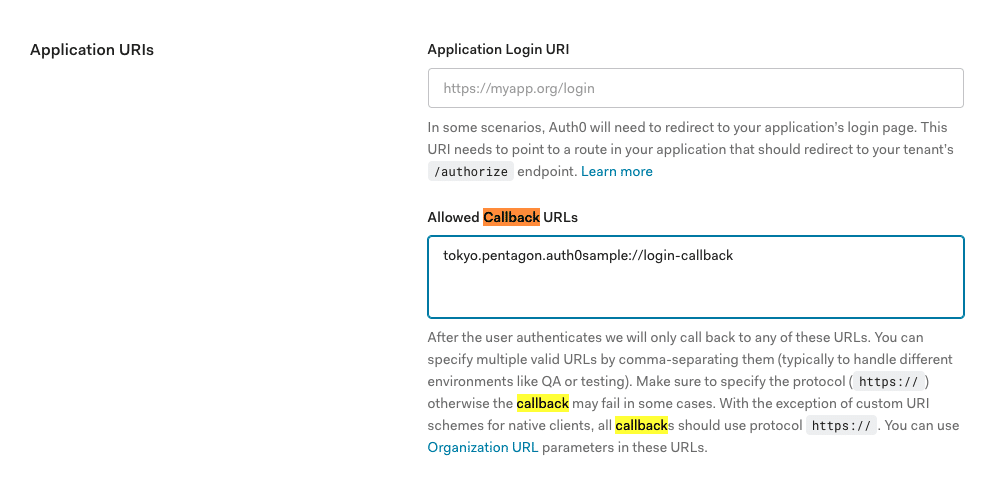Click 'Allowed' in the Allowed Callback URLs label
Image resolution: width=996 pixels, height=480 pixels.
pyautogui.click(x=453, y=217)
